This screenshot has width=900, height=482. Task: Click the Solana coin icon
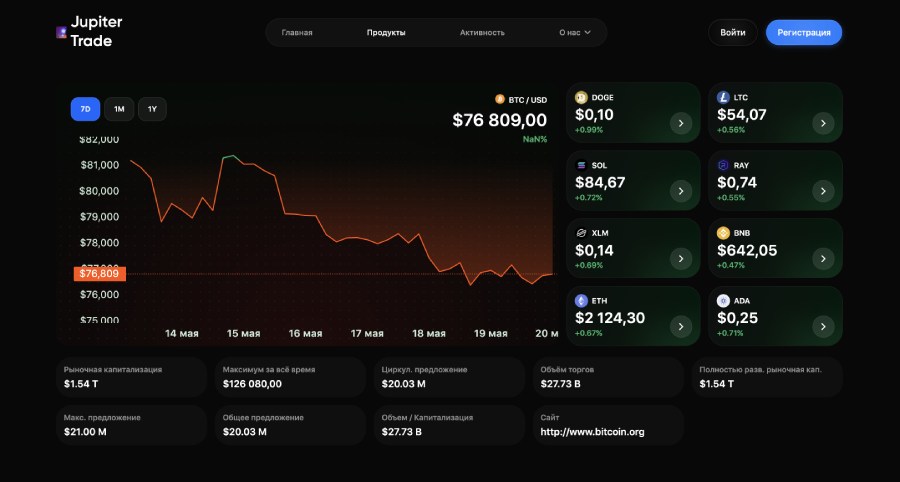581,165
